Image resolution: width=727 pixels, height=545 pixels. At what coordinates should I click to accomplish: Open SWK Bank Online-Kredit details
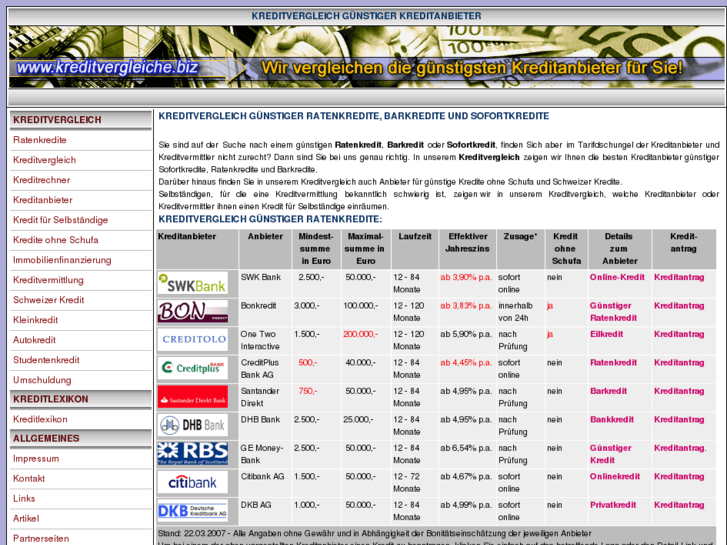point(617,277)
